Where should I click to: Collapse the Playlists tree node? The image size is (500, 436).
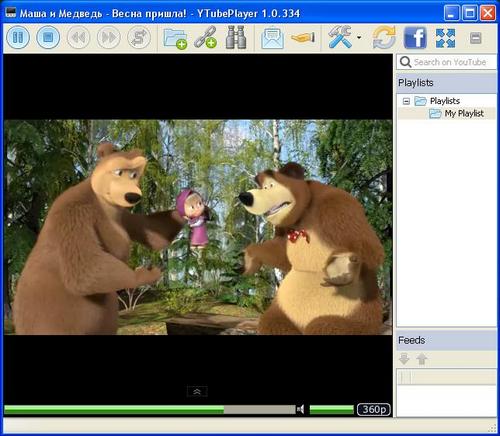point(406,101)
